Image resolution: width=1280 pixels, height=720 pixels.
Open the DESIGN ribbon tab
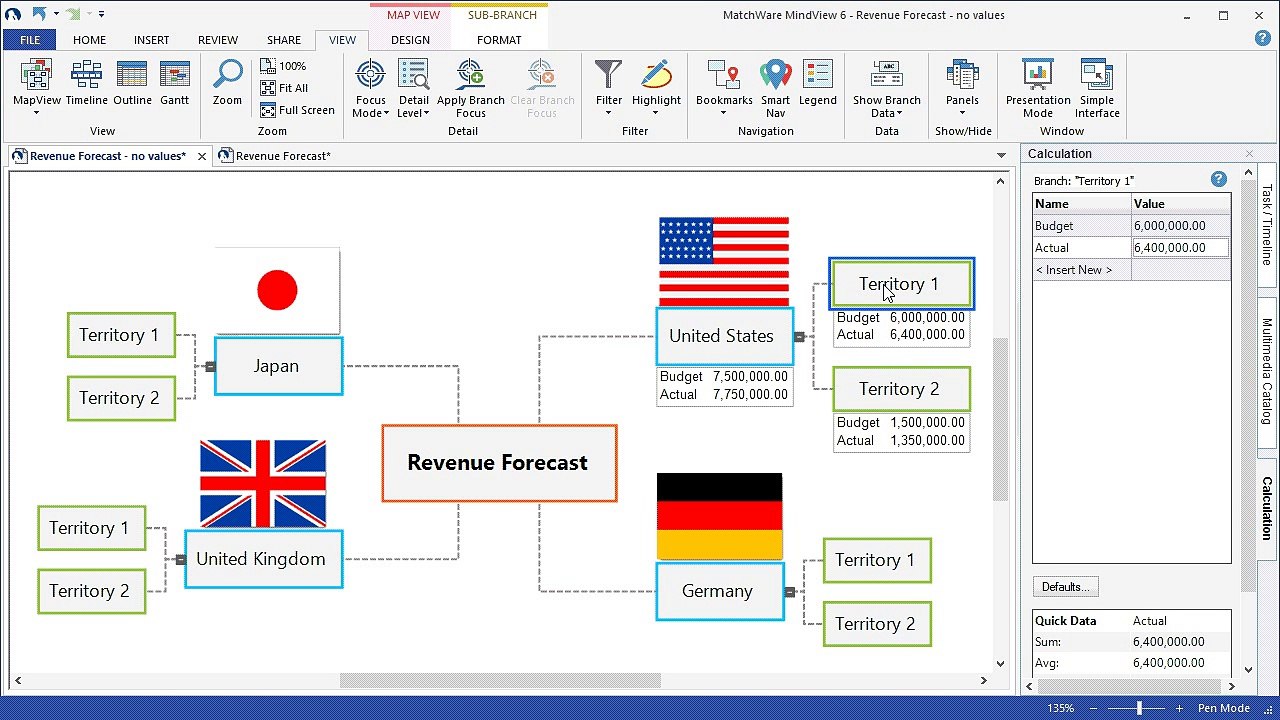(410, 40)
